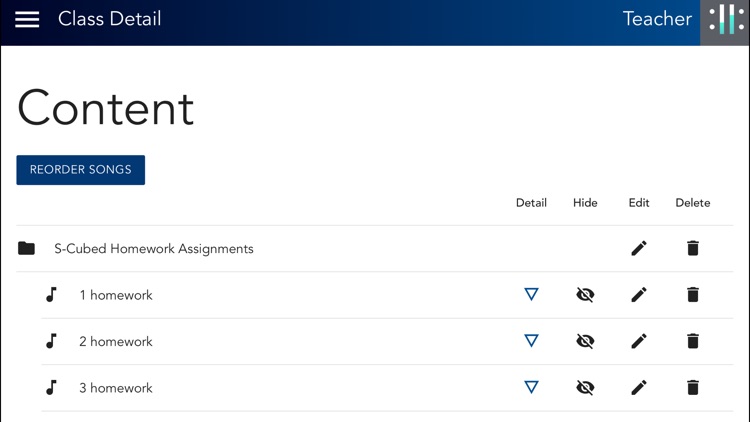Screen dimensions: 750x422
Task: Edit the 1 homework song
Action: (x=639, y=295)
